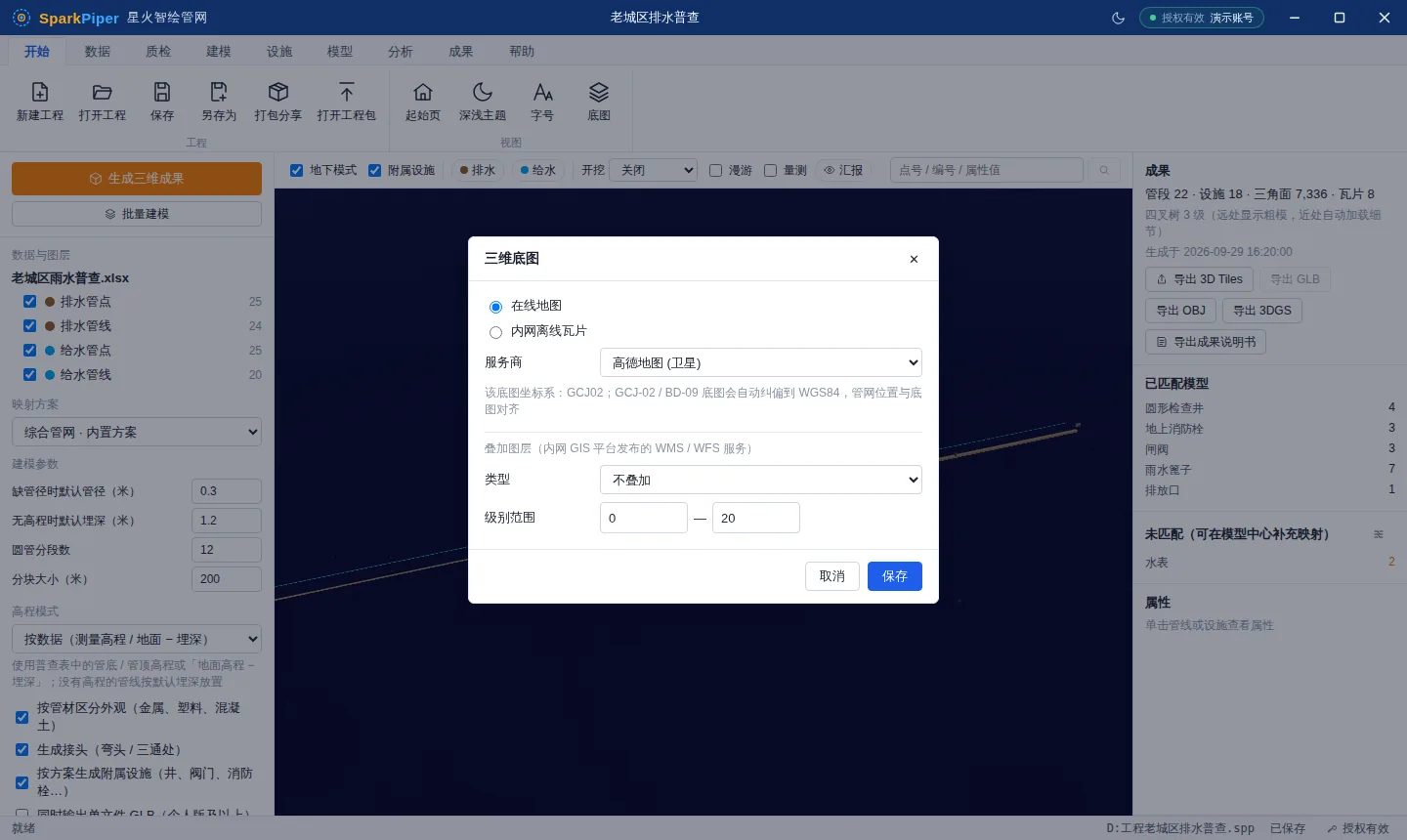Open the 服务商 dropdown

[x=761, y=362]
